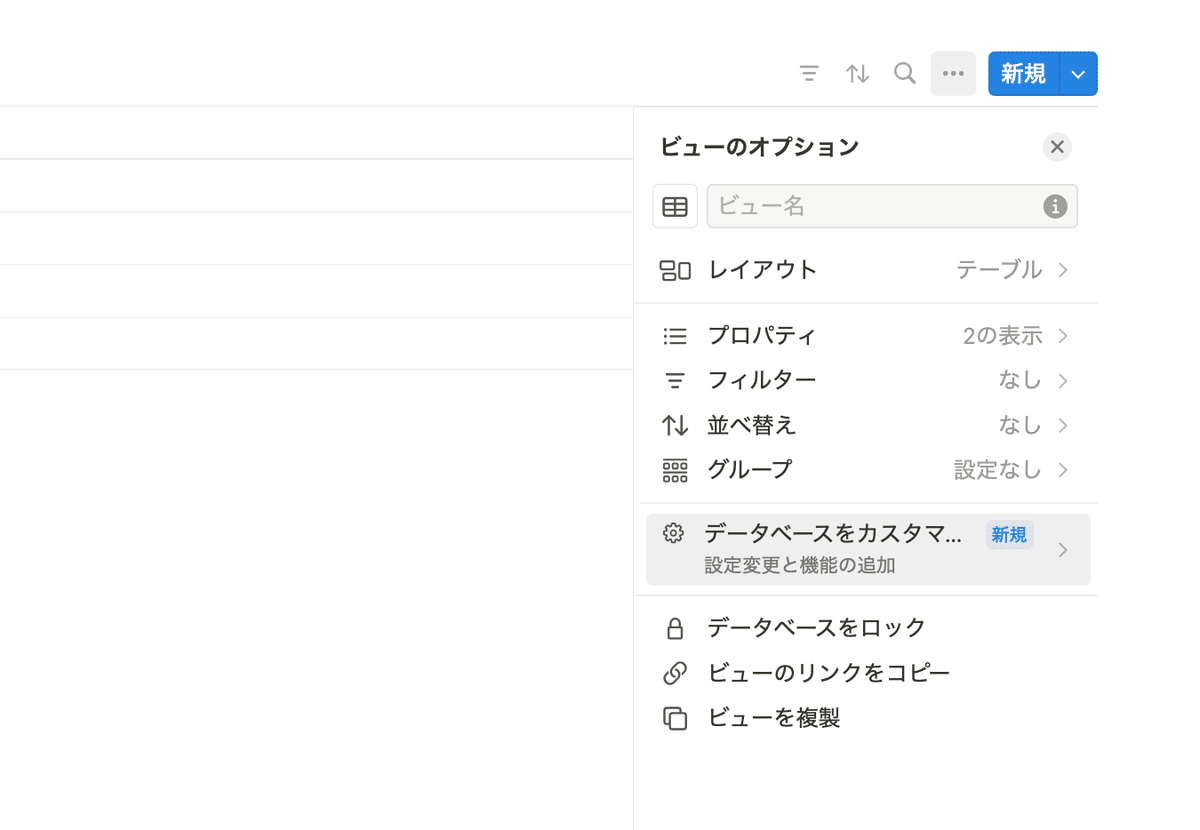Viewport: 1200px width, 830px height.
Task: Click the lock icon beside データベースをロック
Action: click(x=675, y=628)
